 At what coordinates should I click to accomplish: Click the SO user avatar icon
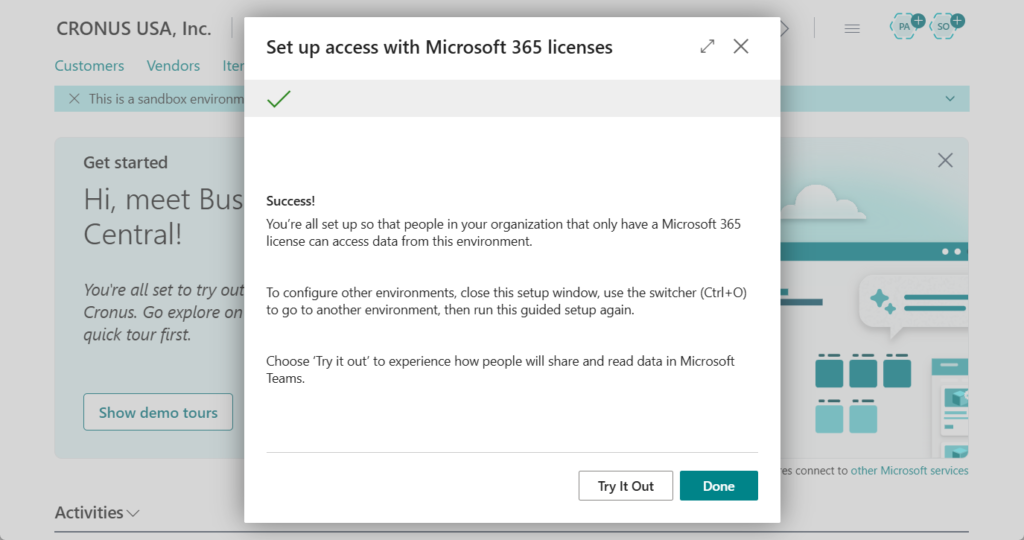click(x=945, y=27)
